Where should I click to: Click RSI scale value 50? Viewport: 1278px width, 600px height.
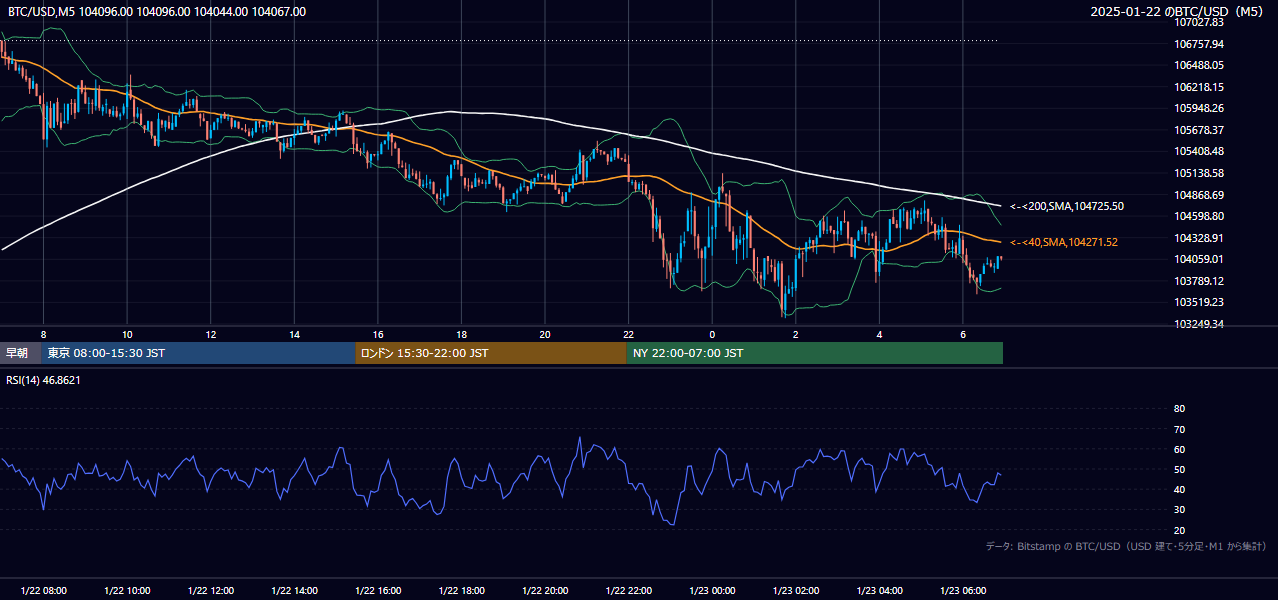click(x=1180, y=469)
